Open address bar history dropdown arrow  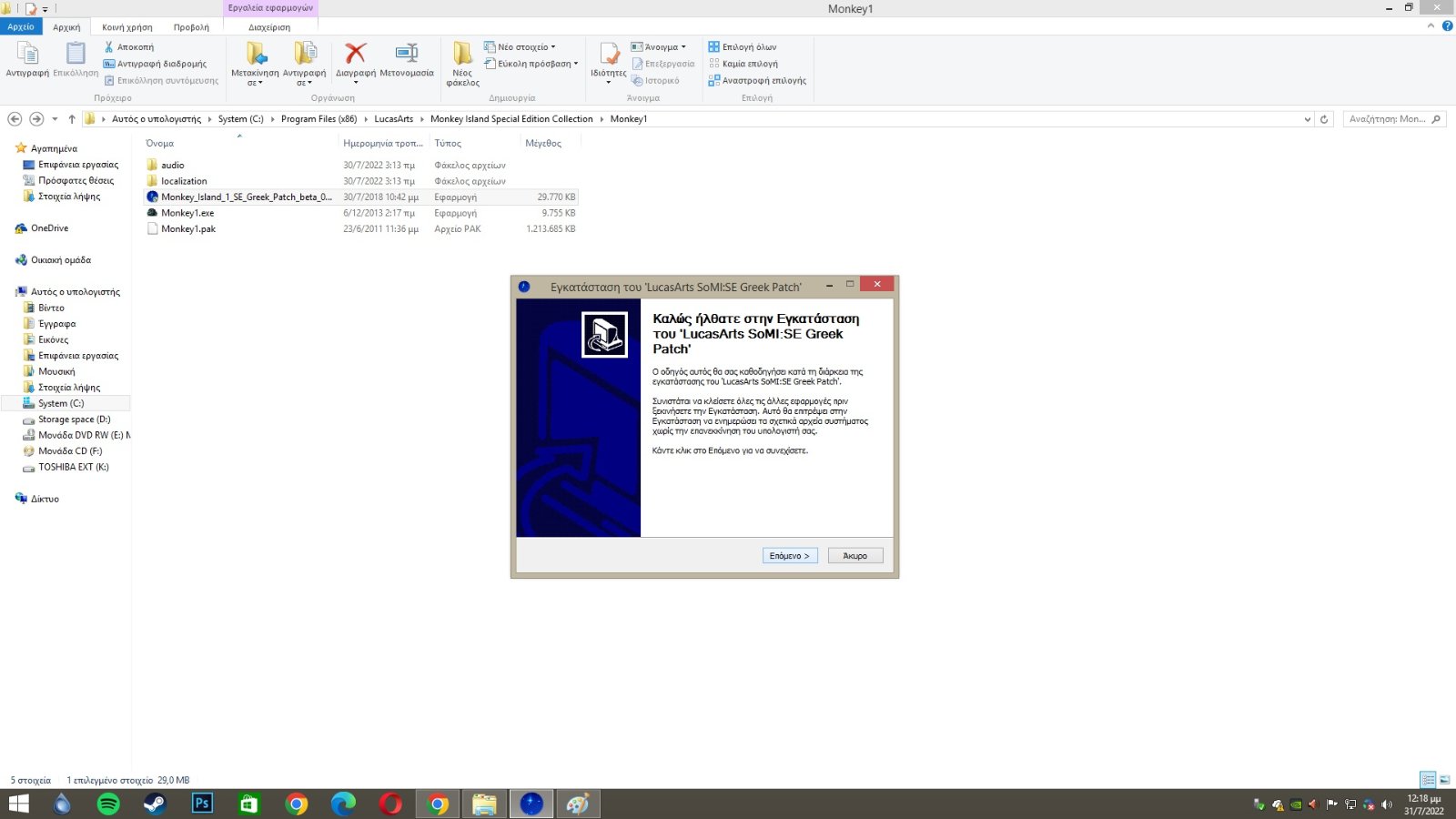coord(1308,119)
